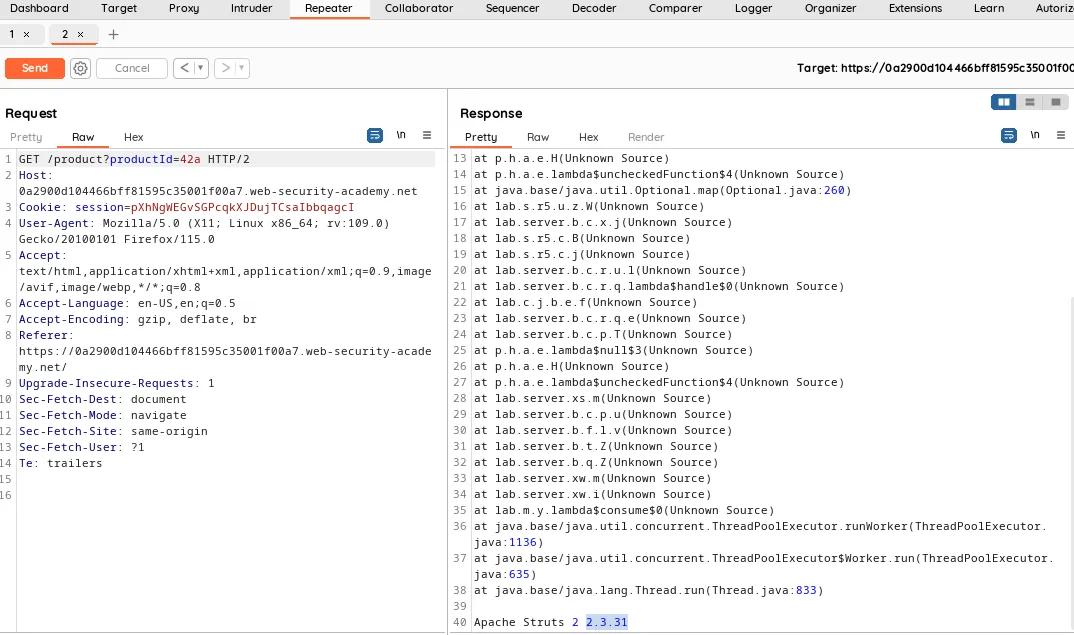Select Repeater sub-tab 2
Screen dimensions: 1074x635
pyautogui.click(x=65, y=34)
